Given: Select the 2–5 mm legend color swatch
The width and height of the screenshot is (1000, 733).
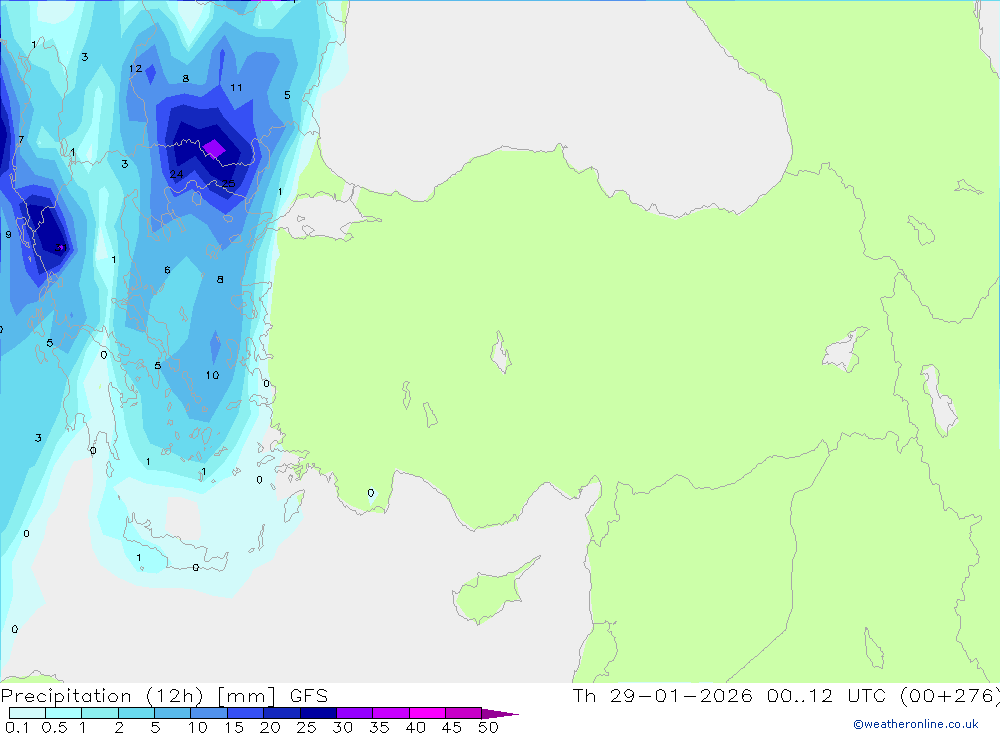Looking at the screenshot, I should [136, 713].
